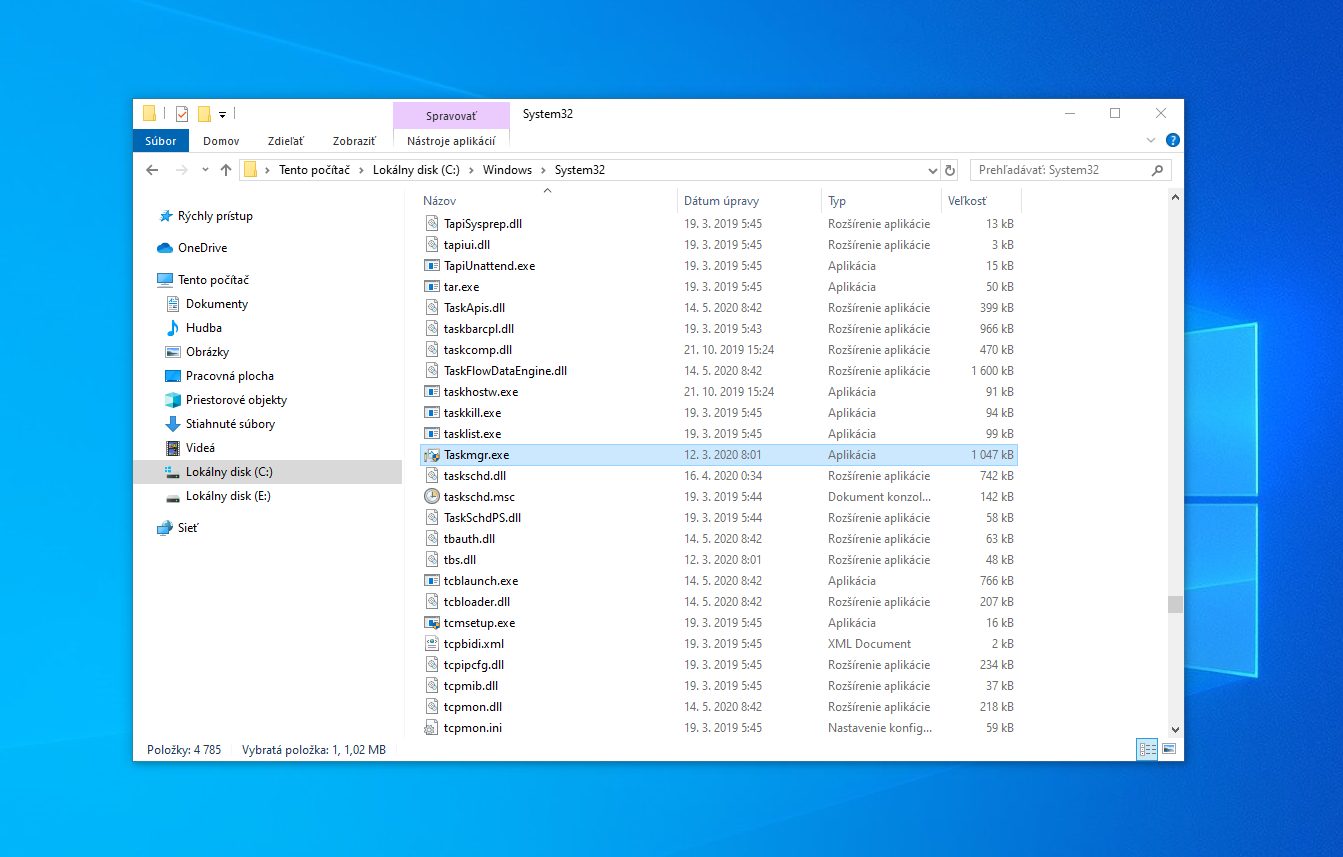1343x857 pixels.
Task: Sort by the Názov column header
Action: [x=547, y=201]
